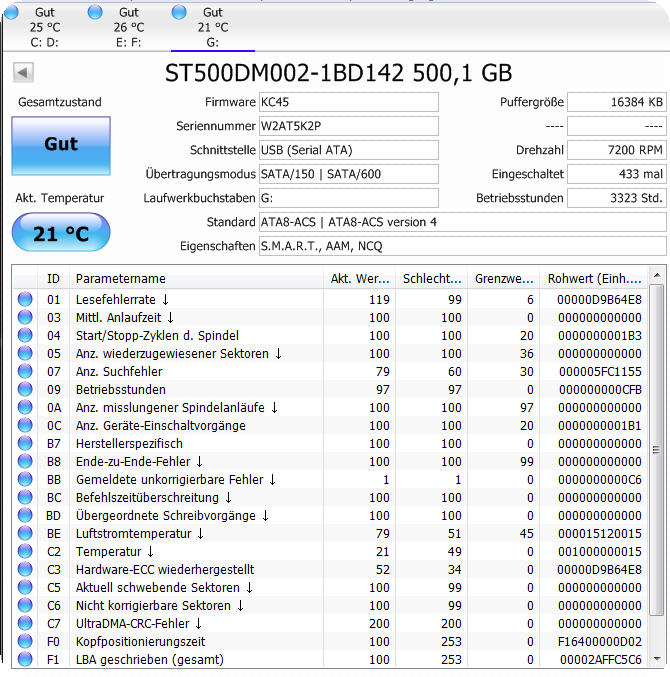Switch to the G: drive tab

tap(212, 27)
